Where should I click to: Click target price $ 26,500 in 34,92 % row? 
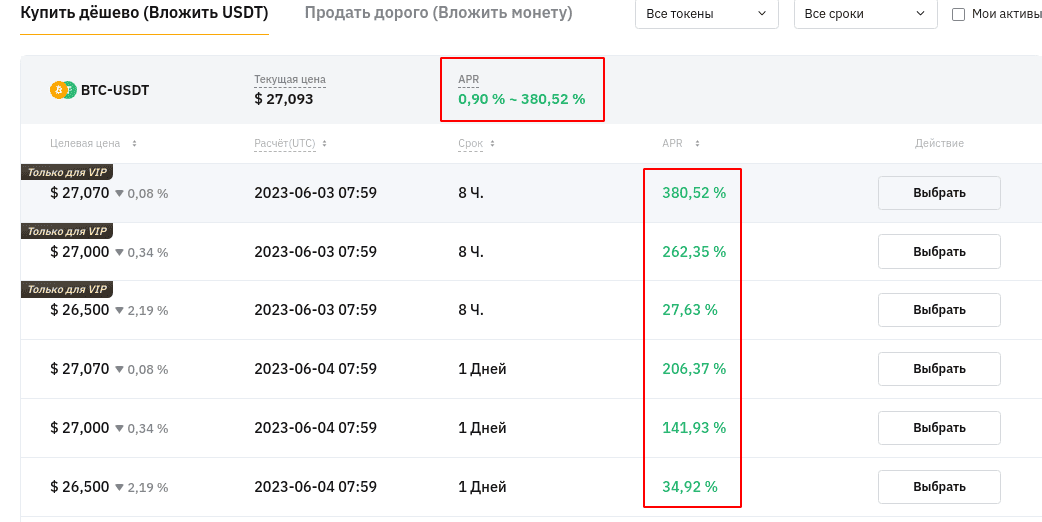pos(80,487)
